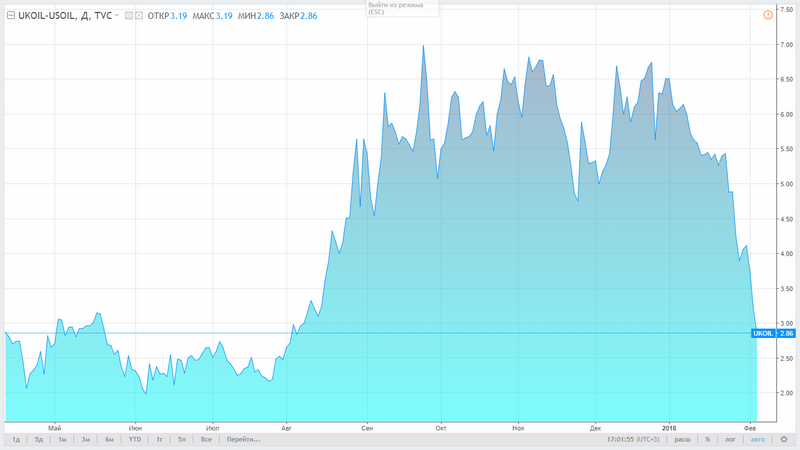Click the orange alert icon at top right
The width and height of the screenshot is (800, 450).
point(767,14)
